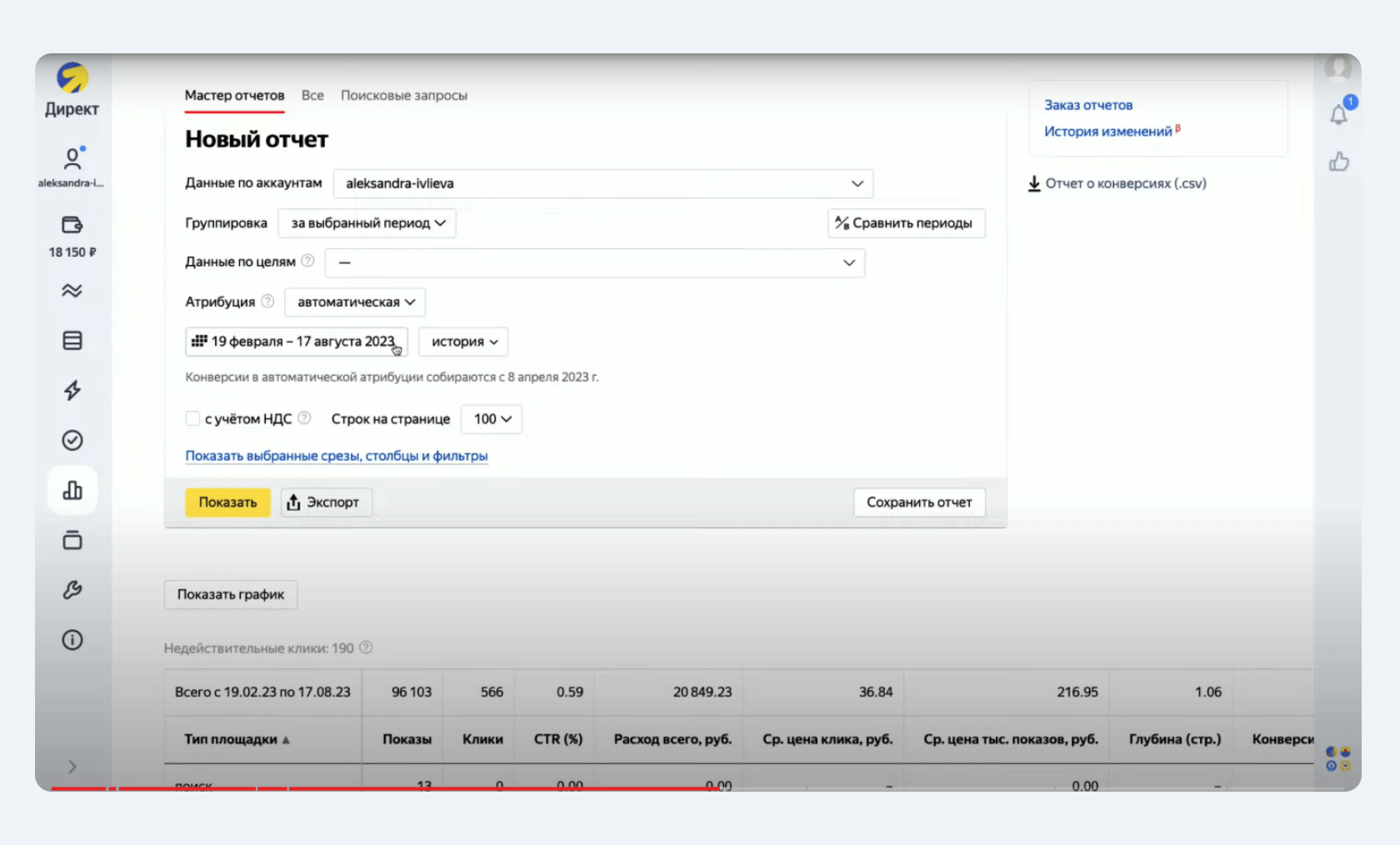Open the stacked list sidebar icon
1400x845 pixels.
click(x=72, y=341)
